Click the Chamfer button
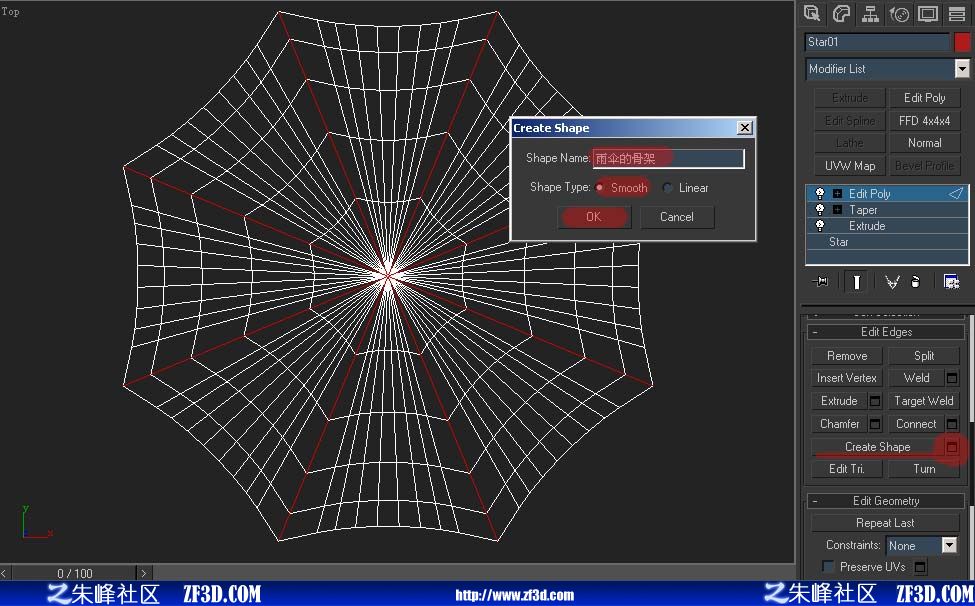 click(x=839, y=424)
